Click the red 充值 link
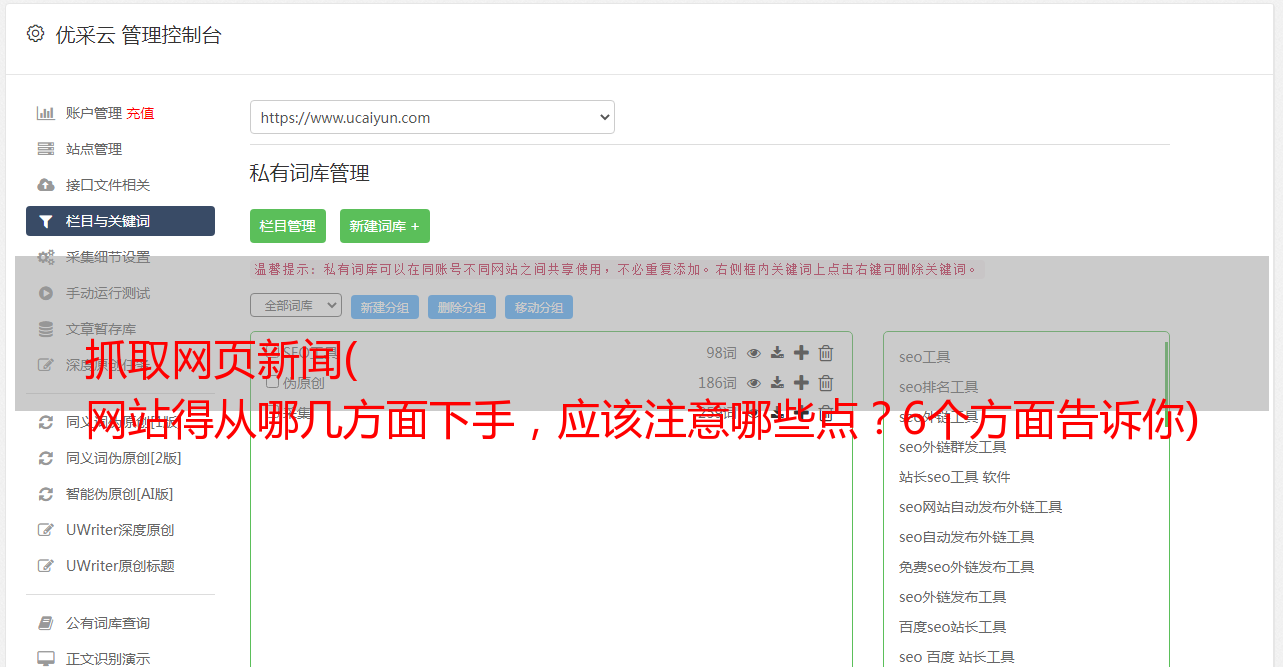 pos(140,113)
